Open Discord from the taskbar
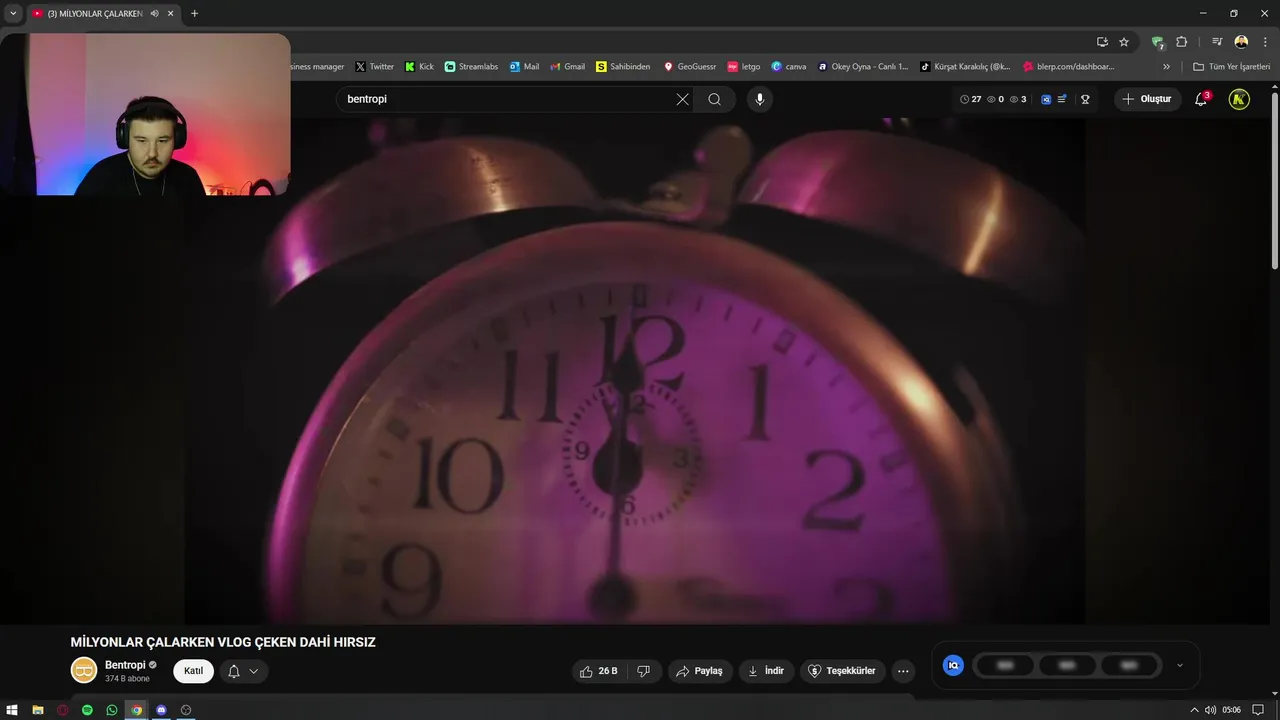1280x720 pixels. [x=161, y=710]
